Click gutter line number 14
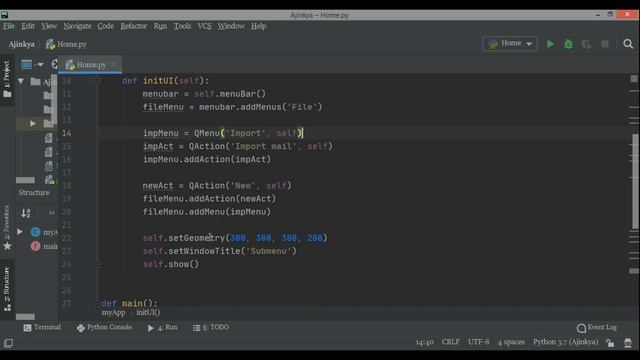 coord(67,133)
